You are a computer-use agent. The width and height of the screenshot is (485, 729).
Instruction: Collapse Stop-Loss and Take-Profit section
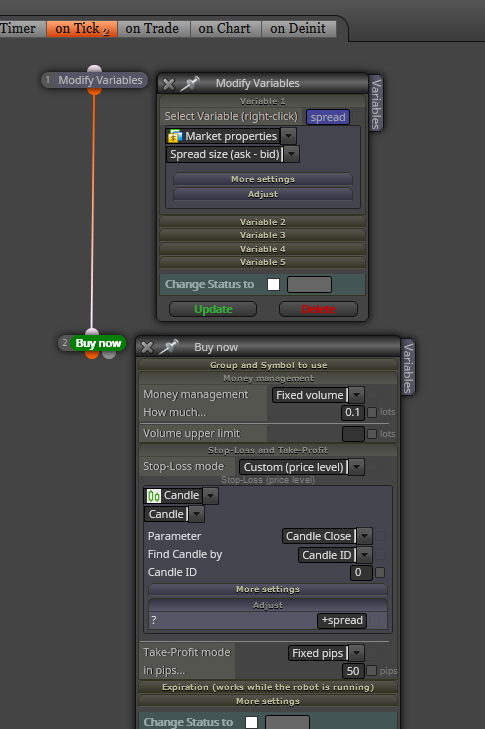pyautogui.click(x=268, y=450)
